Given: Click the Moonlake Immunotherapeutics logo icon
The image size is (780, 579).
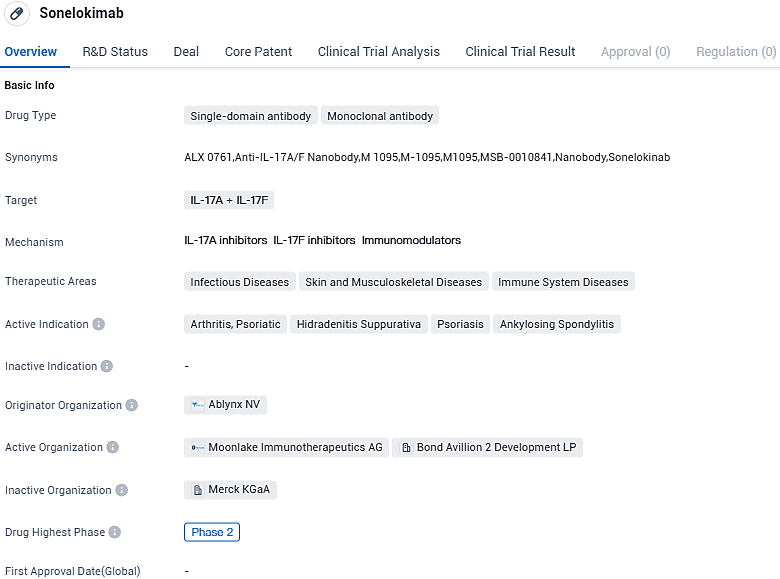Looking at the screenshot, I should click(x=198, y=448).
